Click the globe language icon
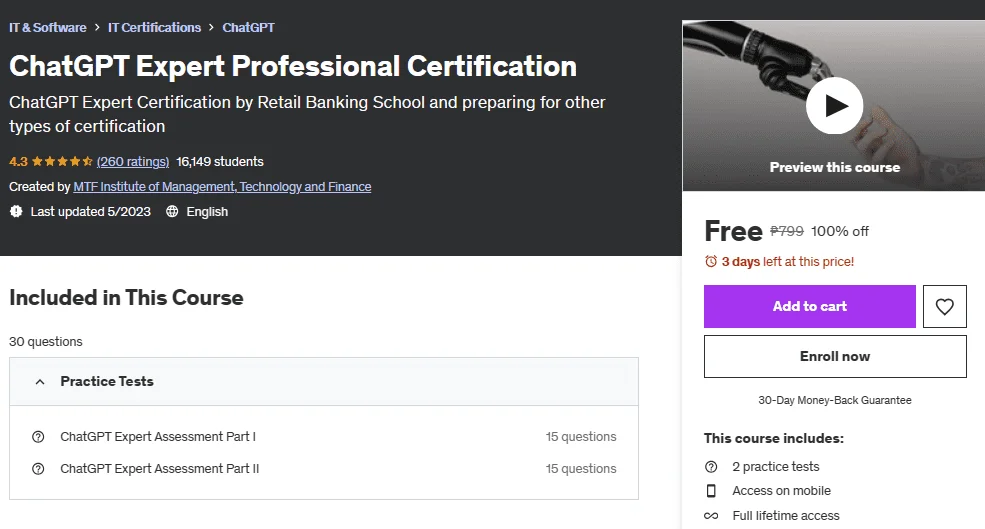The width and height of the screenshot is (985, 529). 172,212
